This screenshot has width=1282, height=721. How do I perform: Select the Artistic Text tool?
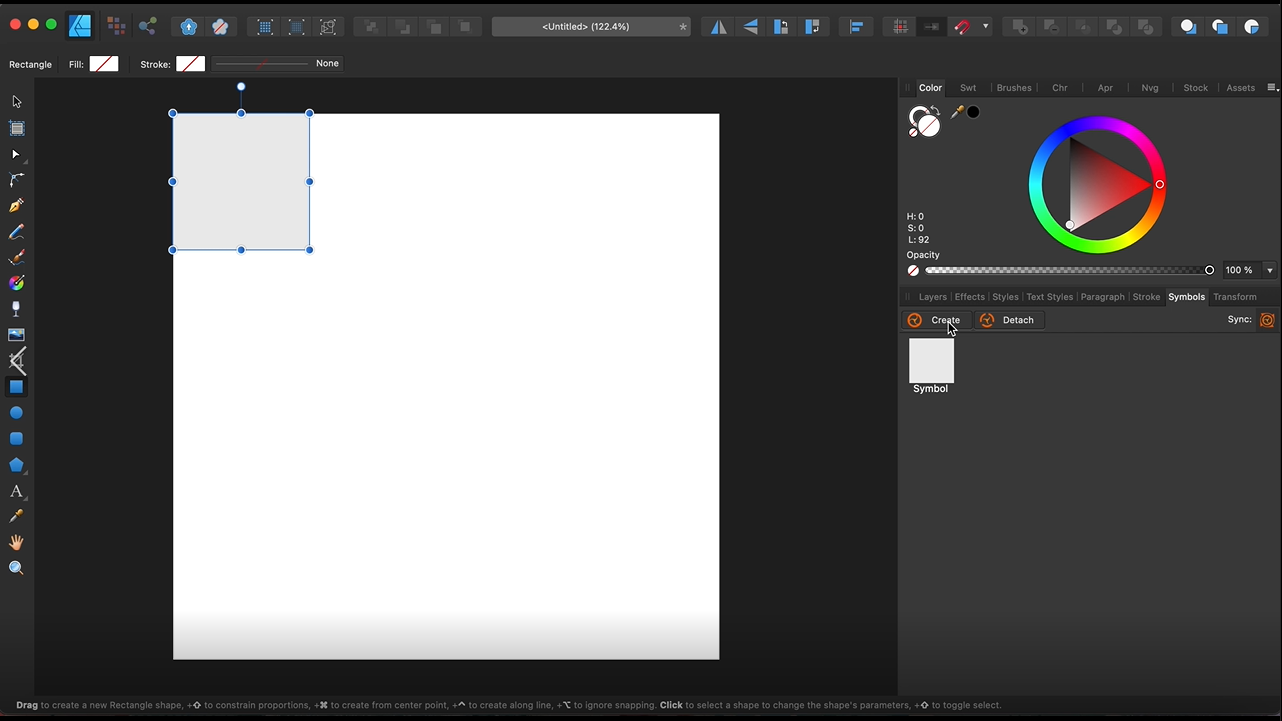click(16, 491)
